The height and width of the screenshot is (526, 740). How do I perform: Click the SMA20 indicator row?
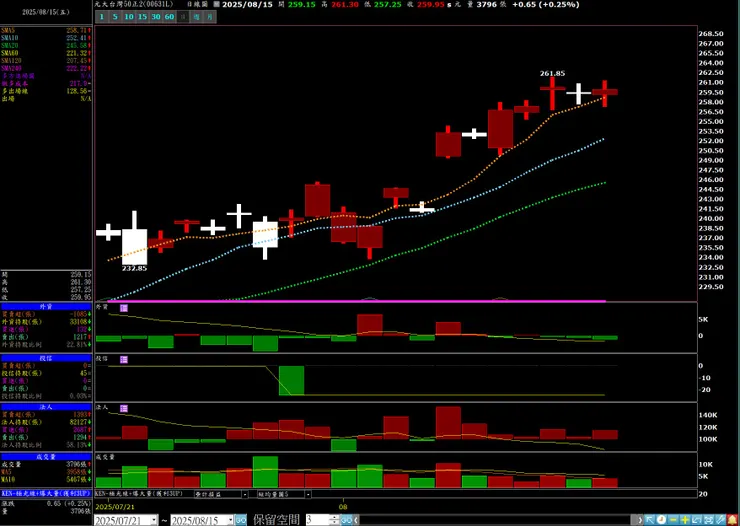(x=46, y=45)
